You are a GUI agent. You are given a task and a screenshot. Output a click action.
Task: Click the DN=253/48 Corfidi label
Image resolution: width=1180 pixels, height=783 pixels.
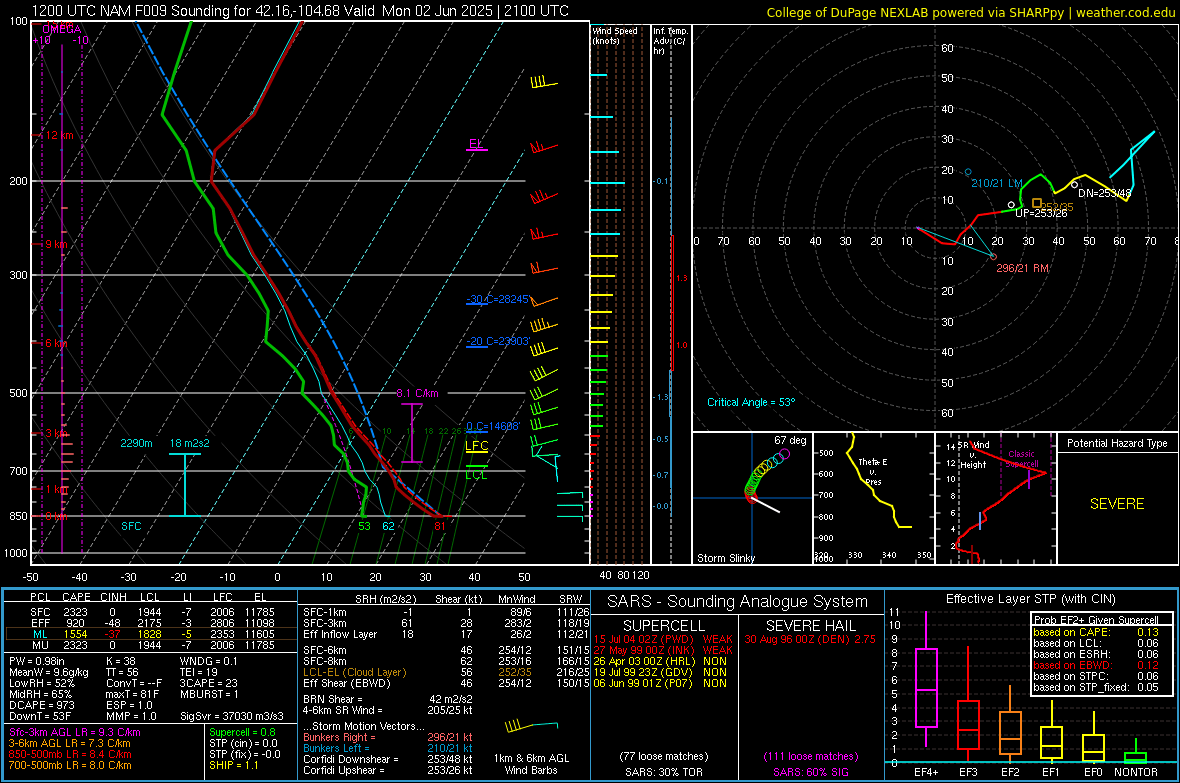pos(1104,193)
